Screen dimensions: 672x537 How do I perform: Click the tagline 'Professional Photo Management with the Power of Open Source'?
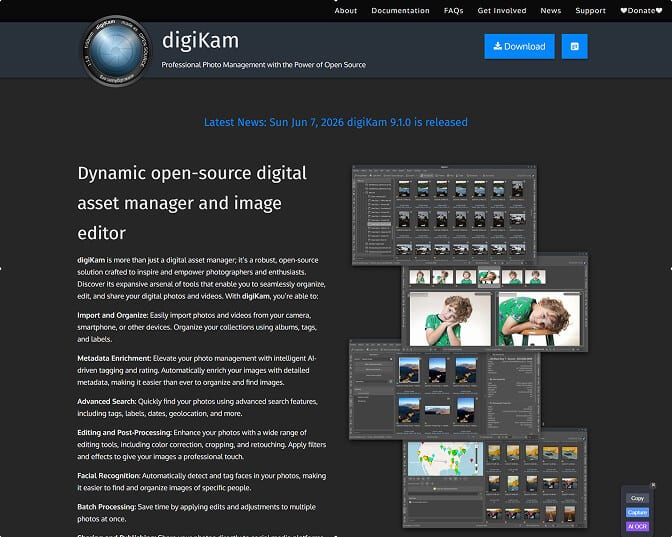coord(264,65)
